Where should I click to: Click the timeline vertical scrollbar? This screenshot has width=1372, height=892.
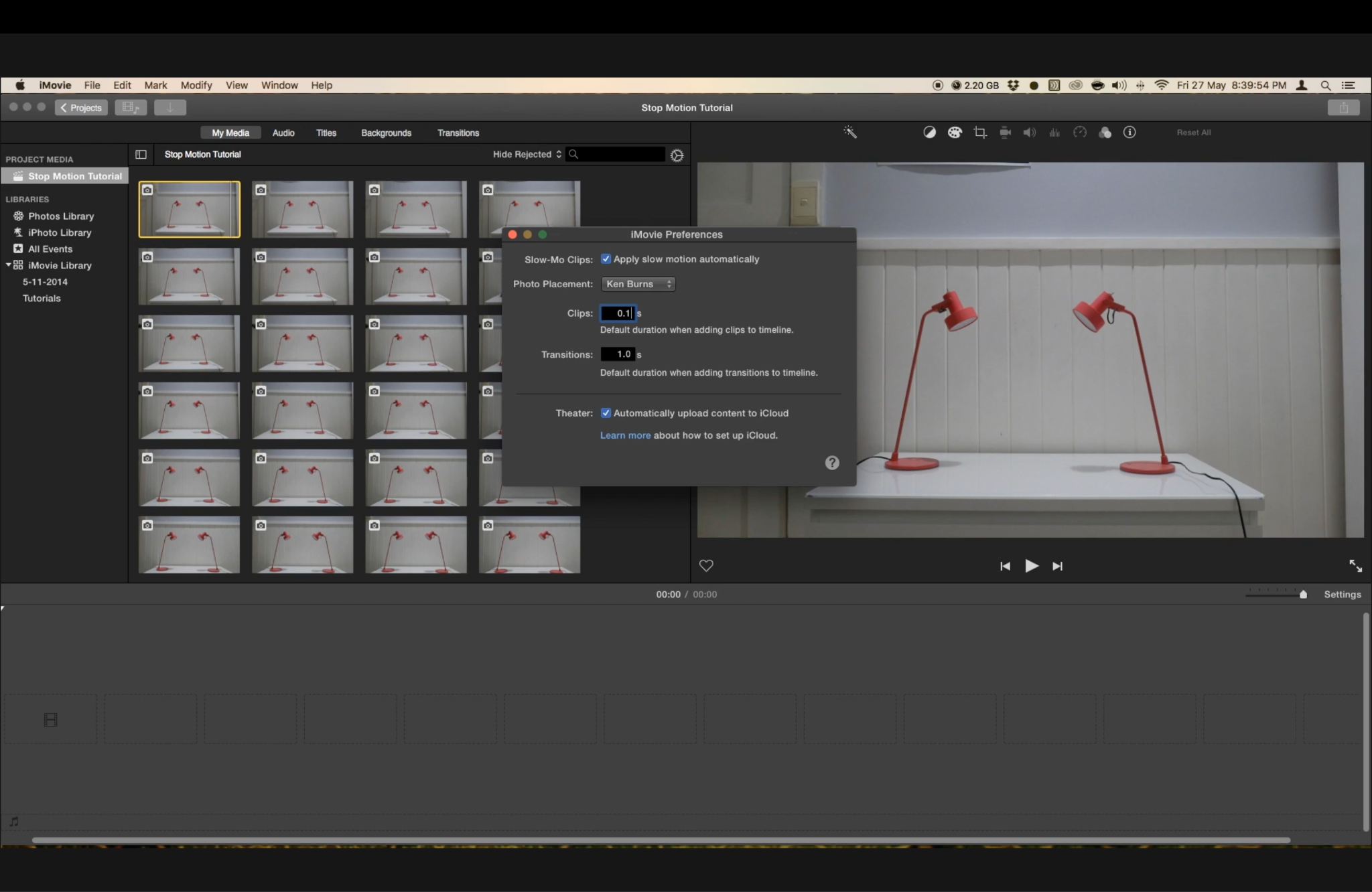[1366, 722]
